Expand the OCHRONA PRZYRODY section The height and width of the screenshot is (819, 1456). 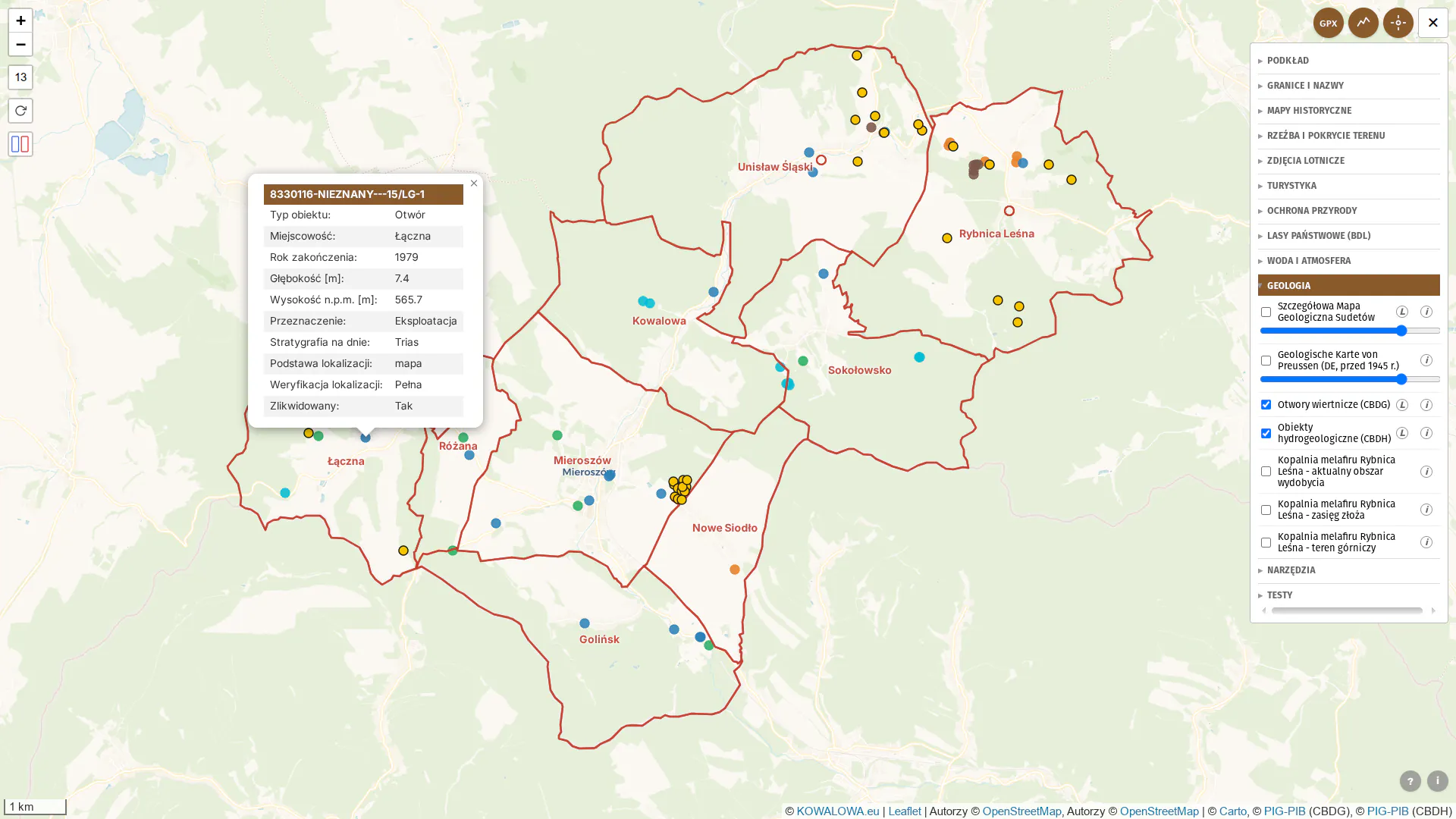pyautogui.click(x=1348, y=211)
